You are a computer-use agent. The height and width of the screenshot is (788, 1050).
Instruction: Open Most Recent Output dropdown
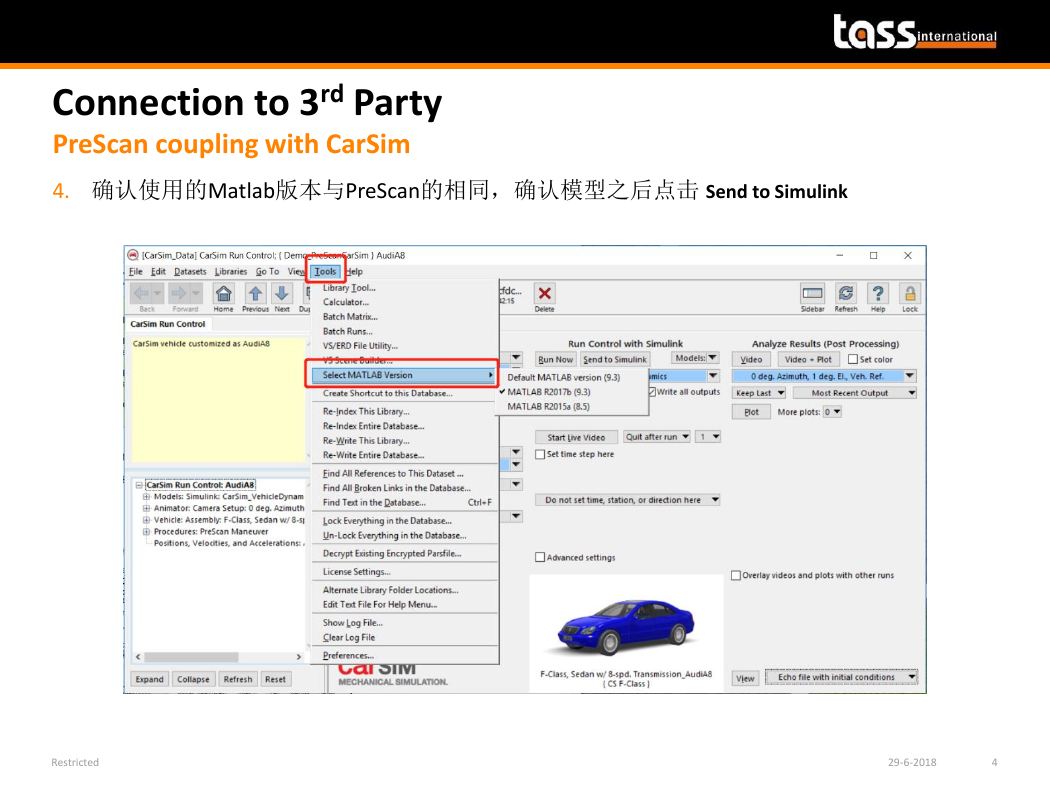pos(855,393)
